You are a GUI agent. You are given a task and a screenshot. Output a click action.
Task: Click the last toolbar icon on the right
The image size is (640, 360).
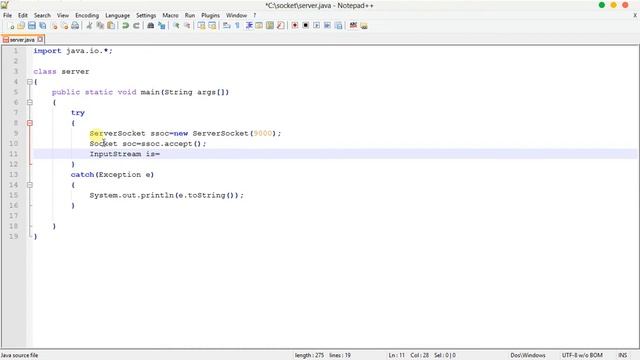pyautogui.click(x=364, y=26)
